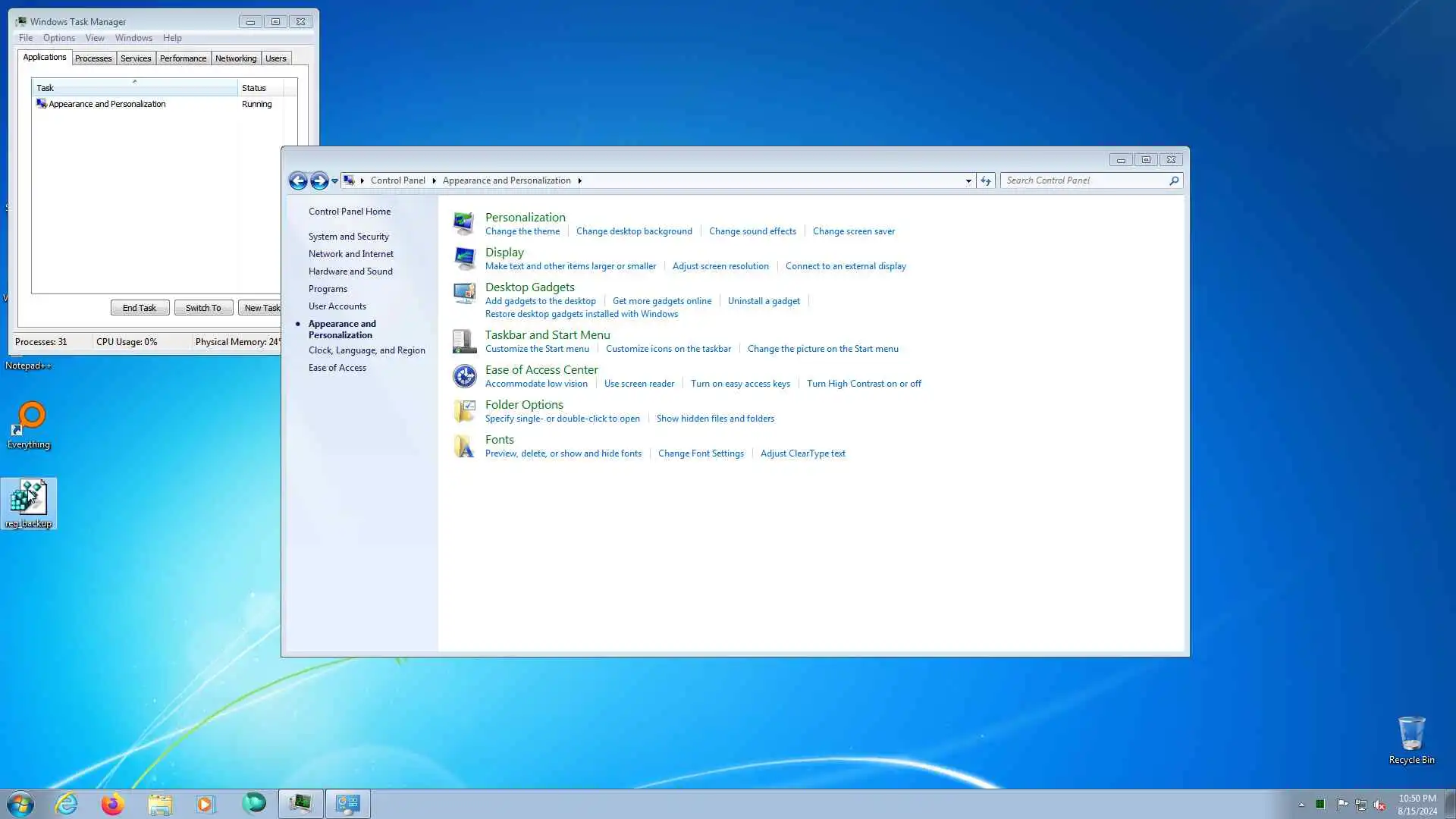Open the Options menu in Task Manager
1456x819 pixels.
pyautogui.click(x=58, y=38)
